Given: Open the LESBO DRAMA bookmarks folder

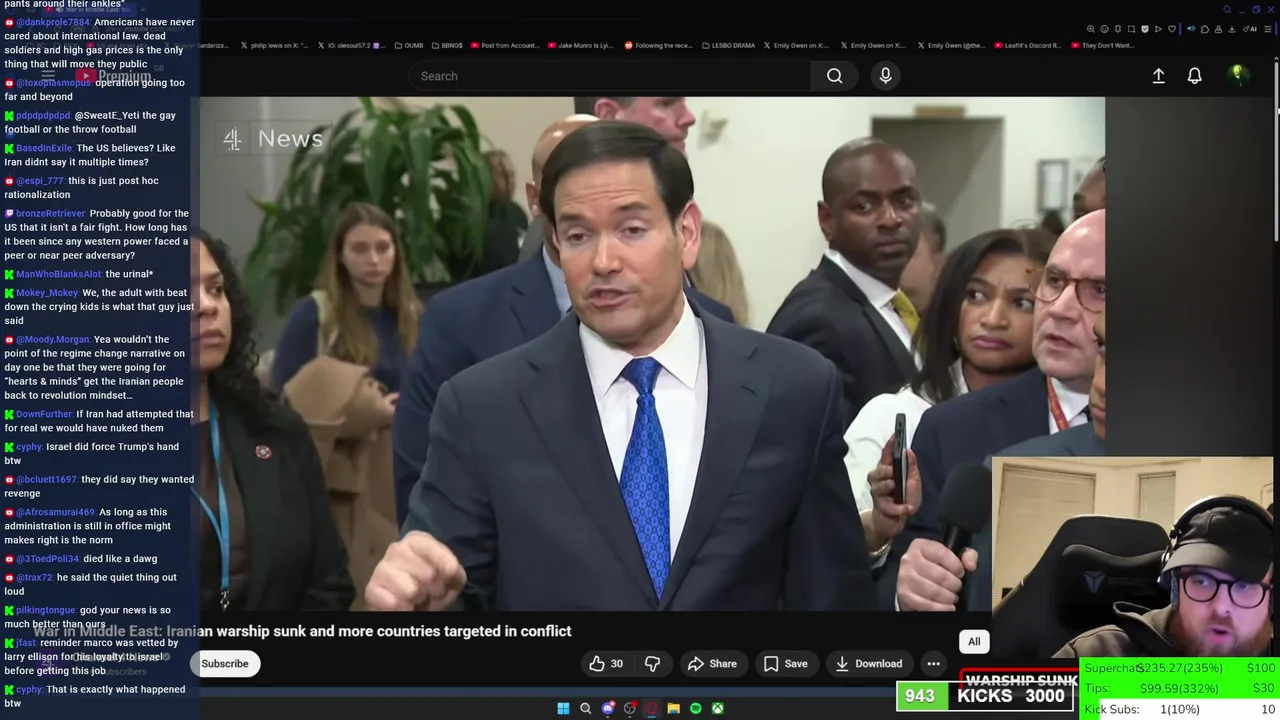Looking at the screenshot, I should pos(729,45).
